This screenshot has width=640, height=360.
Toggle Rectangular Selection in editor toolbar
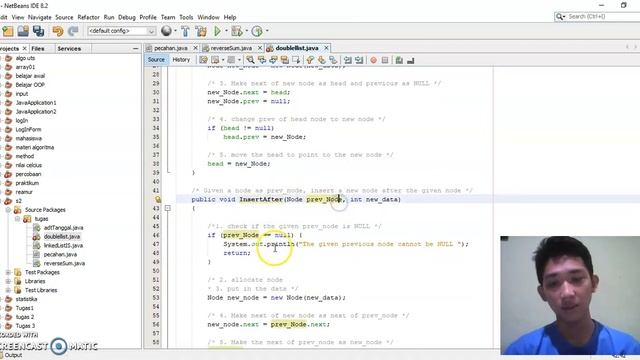pos(296,60)
